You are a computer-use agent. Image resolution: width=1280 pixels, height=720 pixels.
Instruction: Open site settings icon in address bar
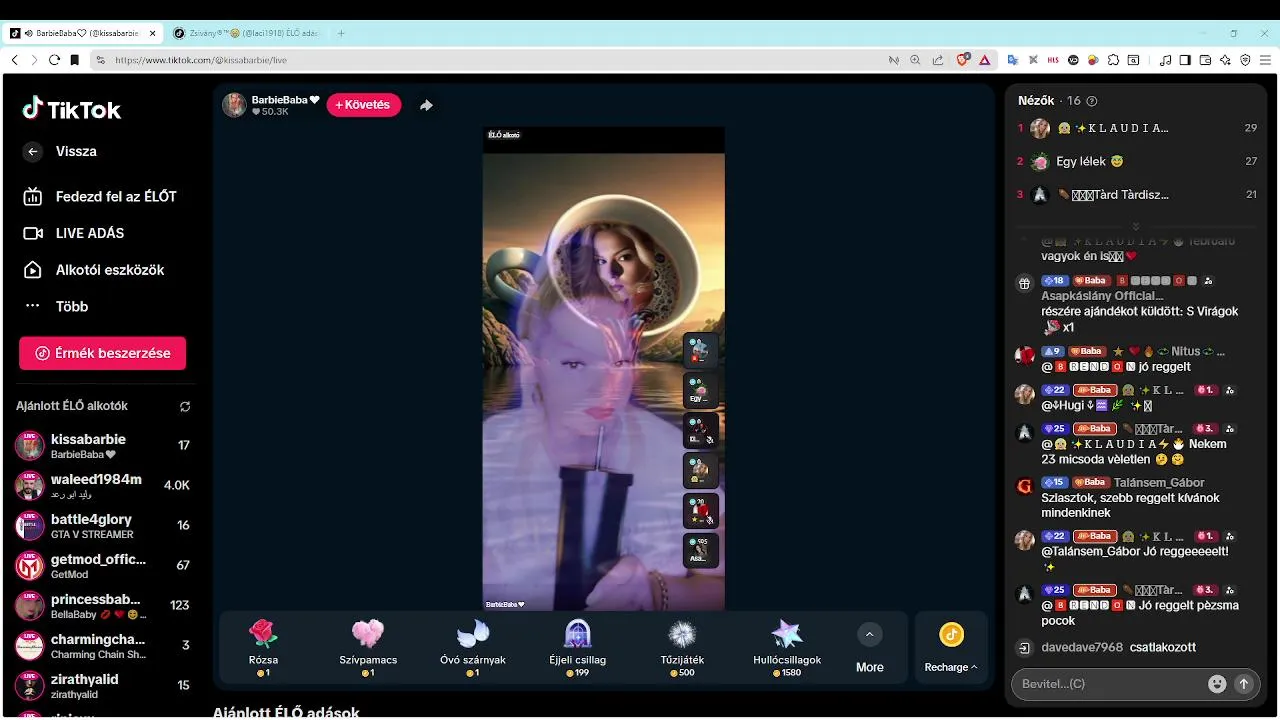click(100, 60)
